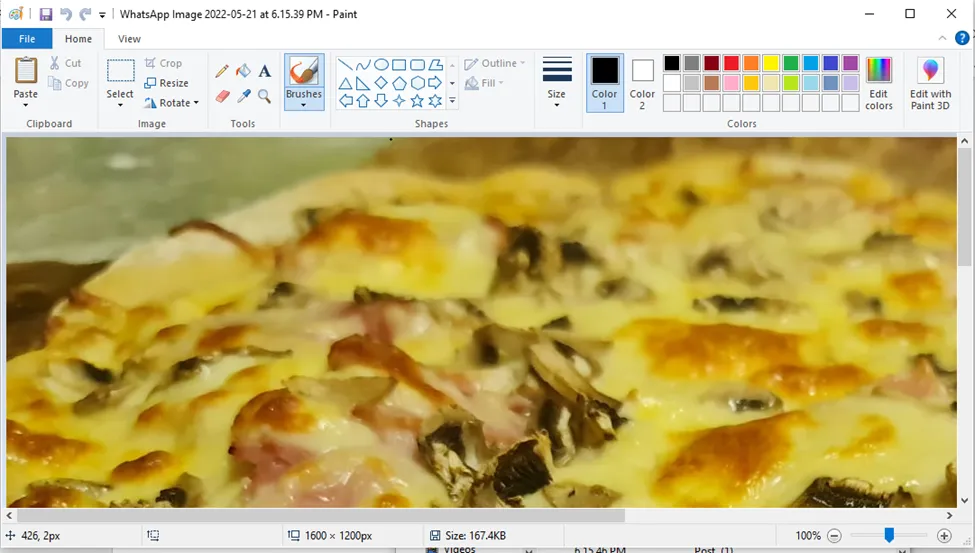Pick the Rectangle shape
This screenshot has width=975, height=553.
tap(399, 65)
